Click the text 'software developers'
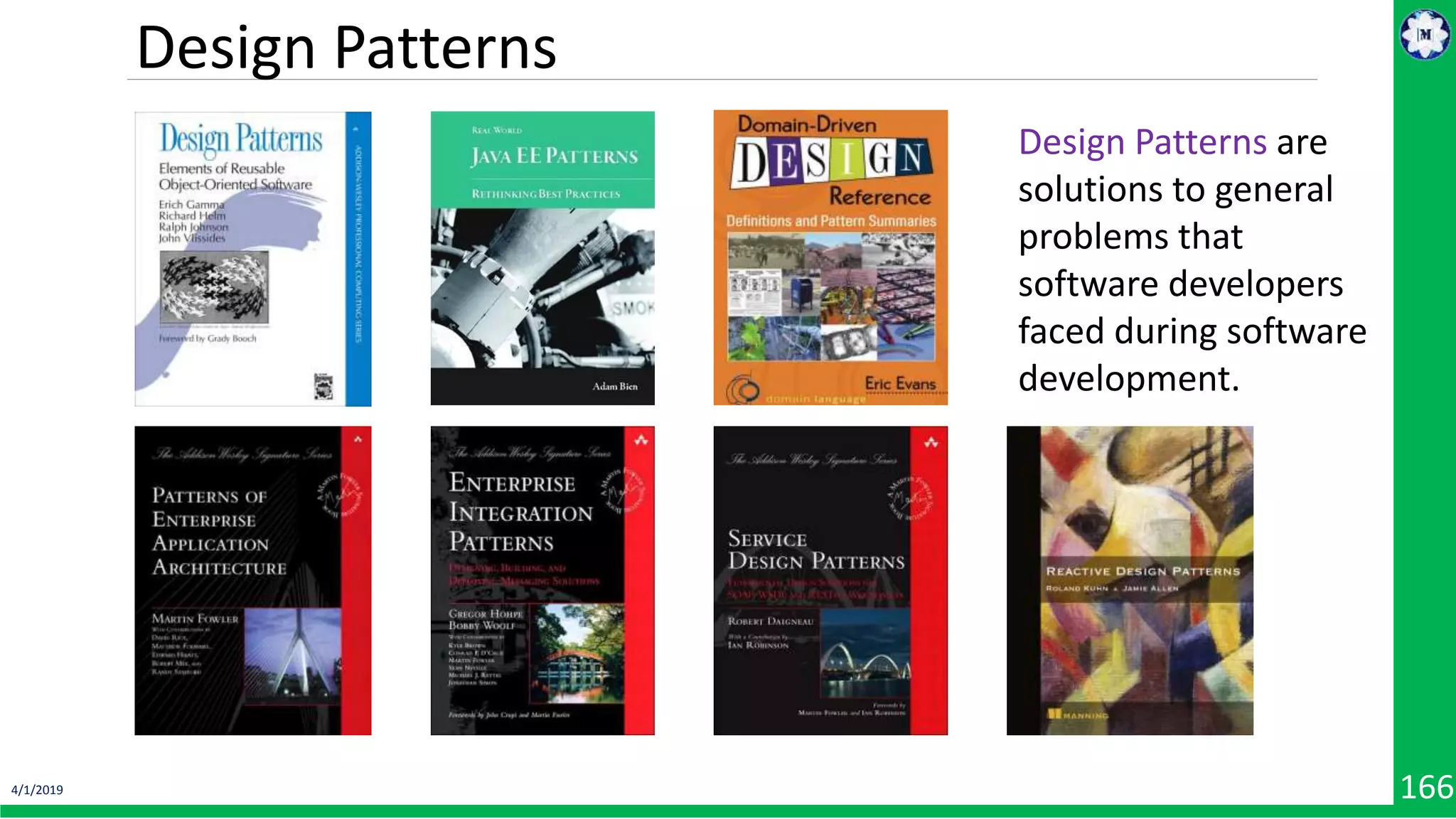The width and height of the screenshot is (1456, 819). (x=1181, y=284)
